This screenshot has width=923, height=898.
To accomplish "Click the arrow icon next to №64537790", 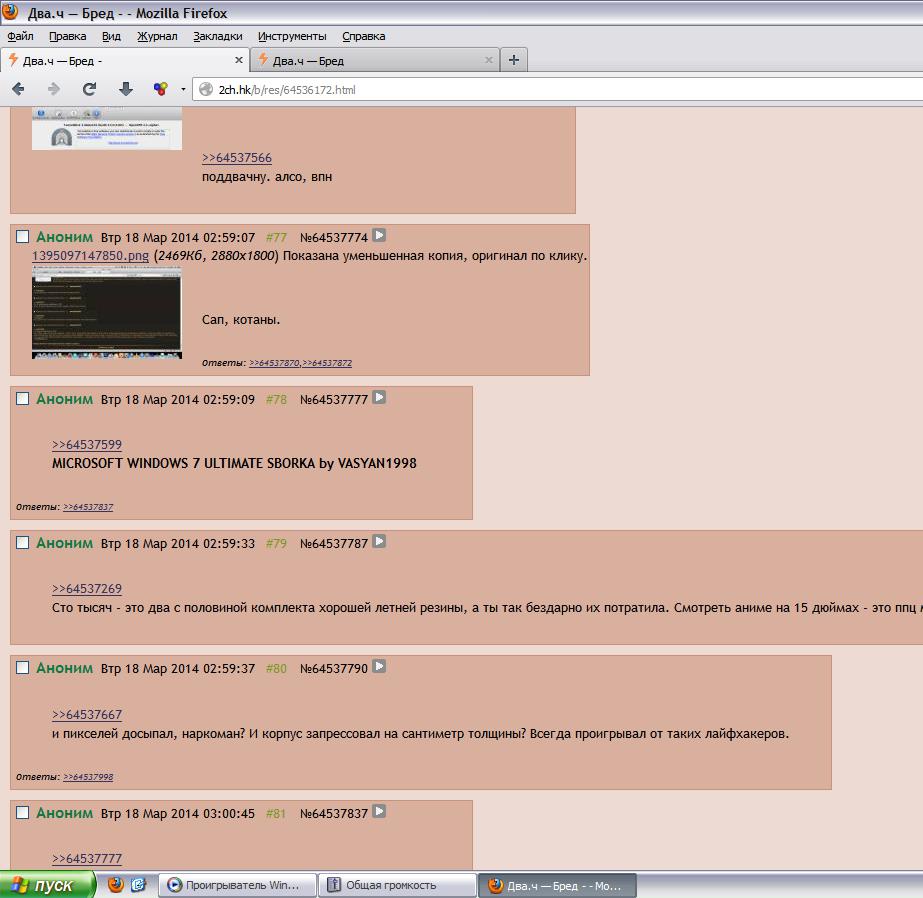I will [380, 666].
